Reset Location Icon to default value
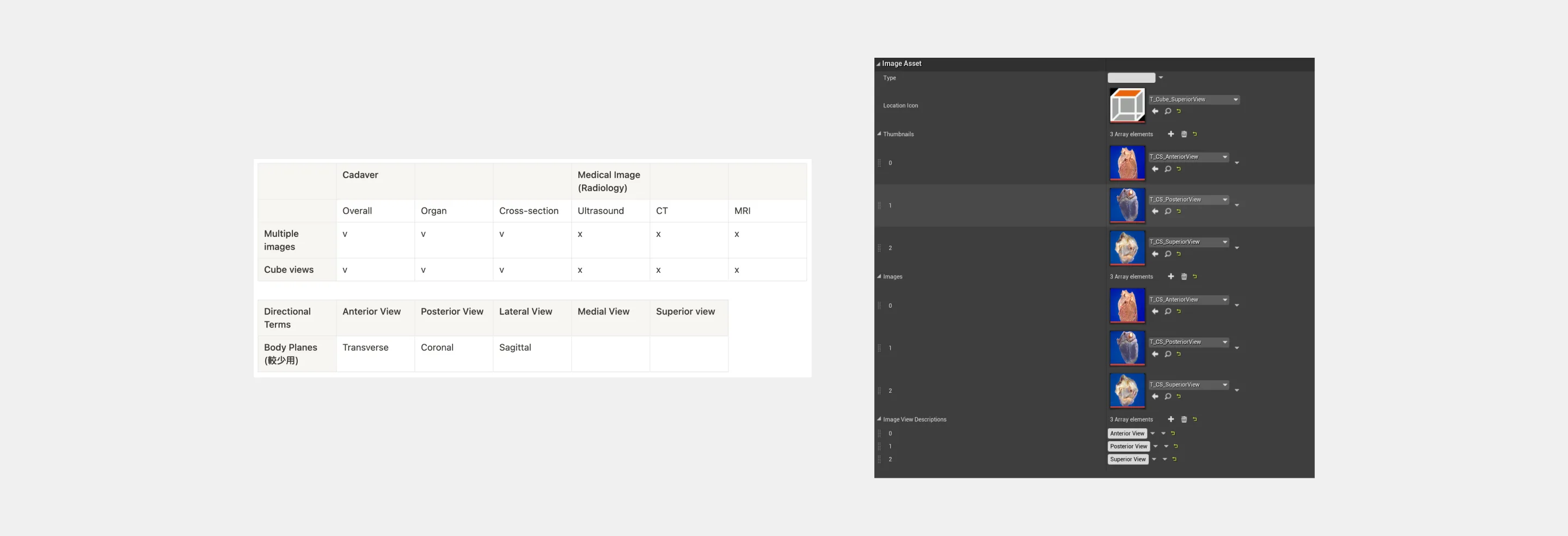The width and height of the screenshot is (1568, 536). [1179, 111]
